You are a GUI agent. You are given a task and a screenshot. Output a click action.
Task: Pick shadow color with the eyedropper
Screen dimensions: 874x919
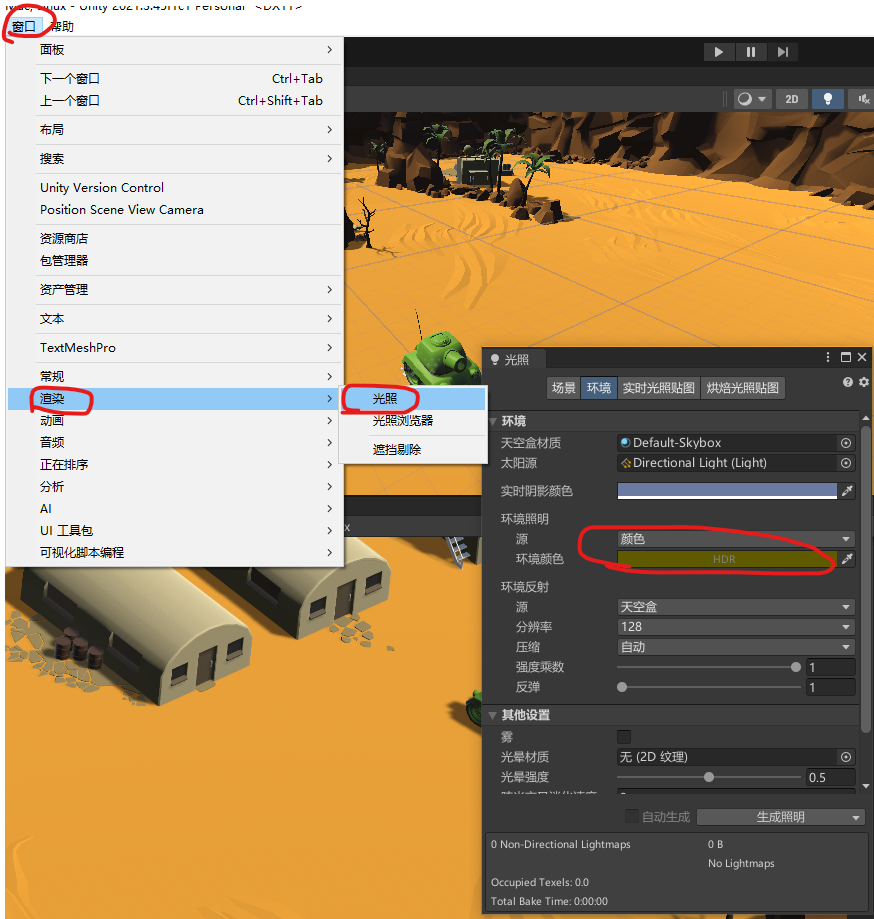tap(847, 491)
